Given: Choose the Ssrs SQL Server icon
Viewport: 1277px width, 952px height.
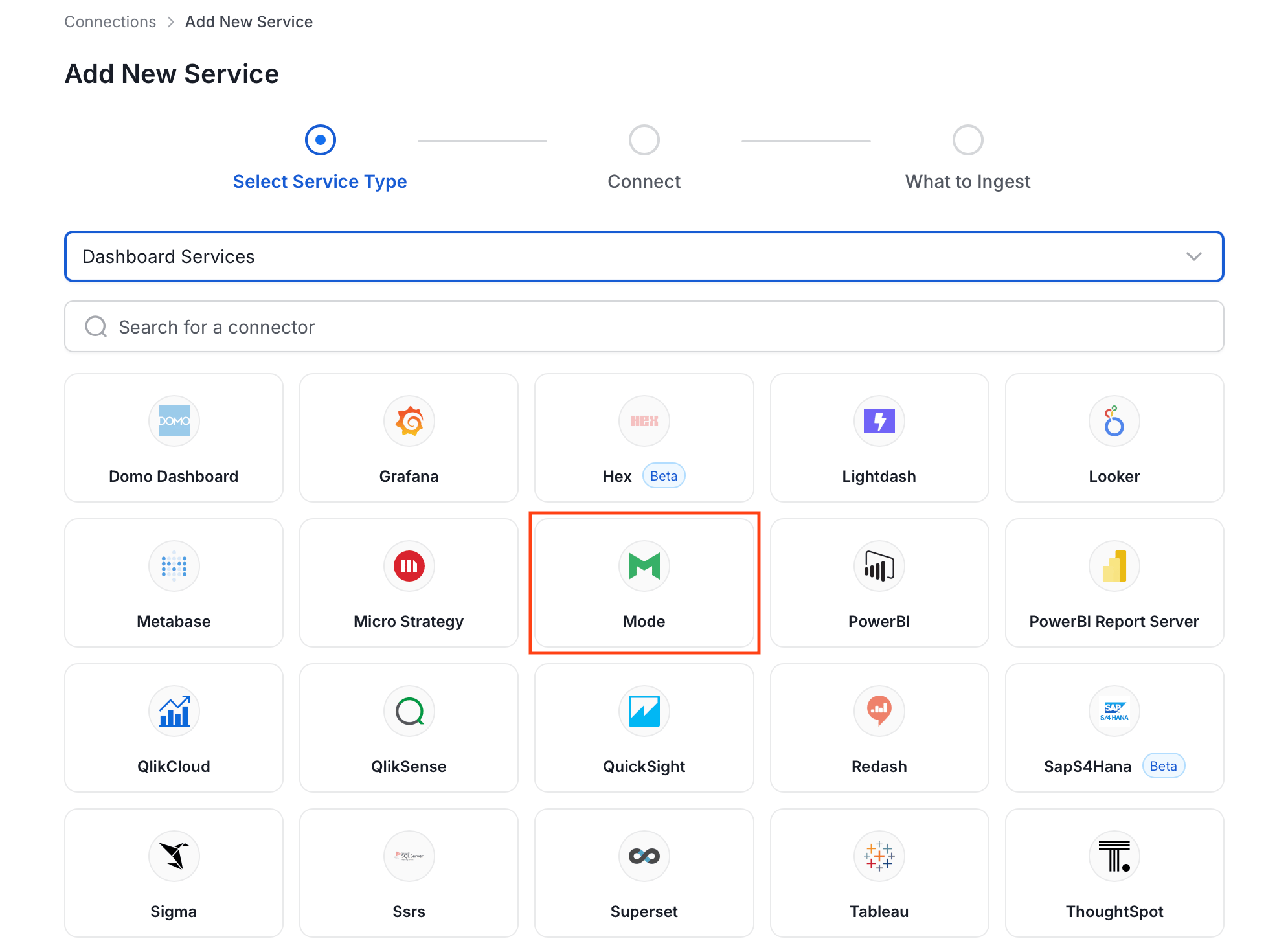Looking at the screenshot, I should click(x=409, y=856).
